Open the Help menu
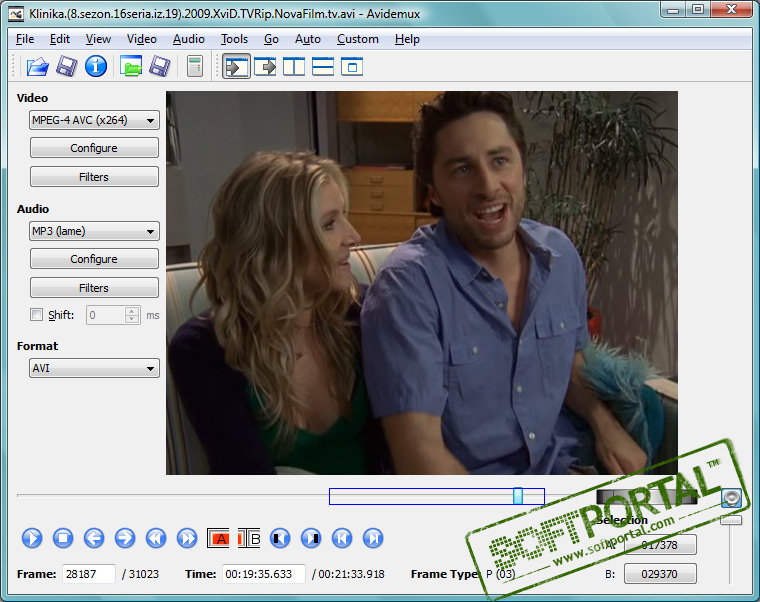The image size is (760, 602). click(x=407, y=39)
